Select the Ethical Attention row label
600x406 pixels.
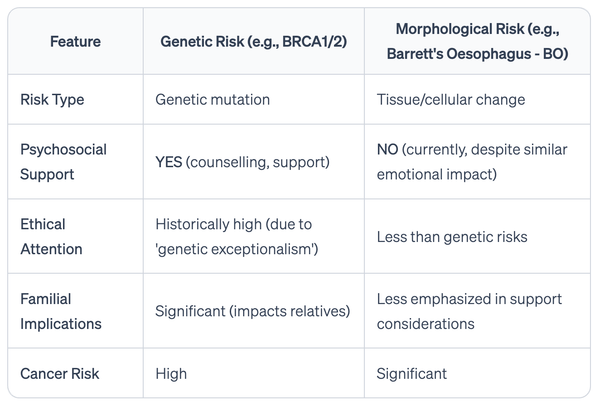coord(51,236)
